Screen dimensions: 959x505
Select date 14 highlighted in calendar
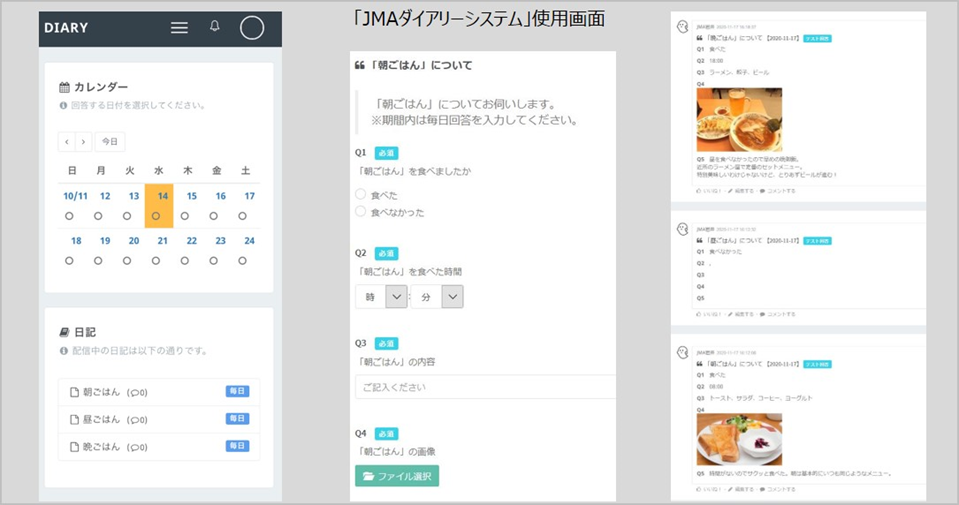pyautogui.click(x=159, y=196)
